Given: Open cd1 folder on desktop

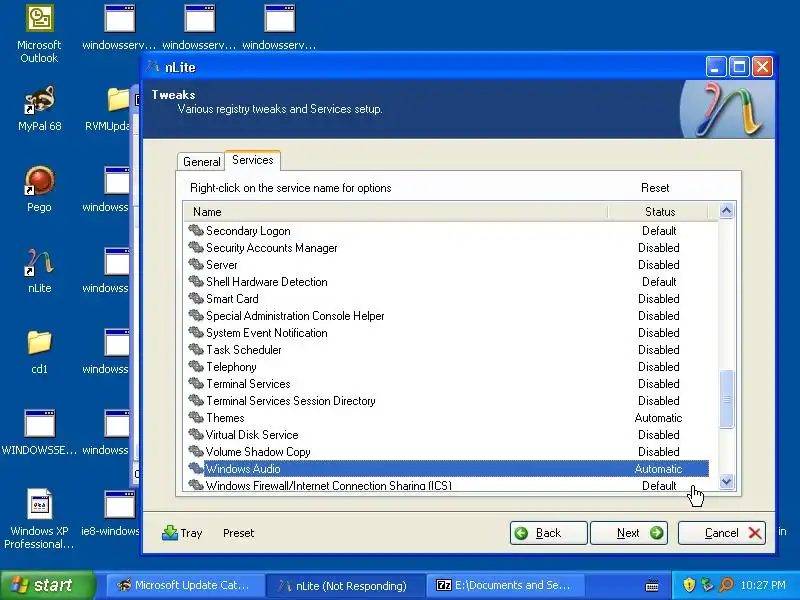Looking at the screenshot, I should coord(39,352).
